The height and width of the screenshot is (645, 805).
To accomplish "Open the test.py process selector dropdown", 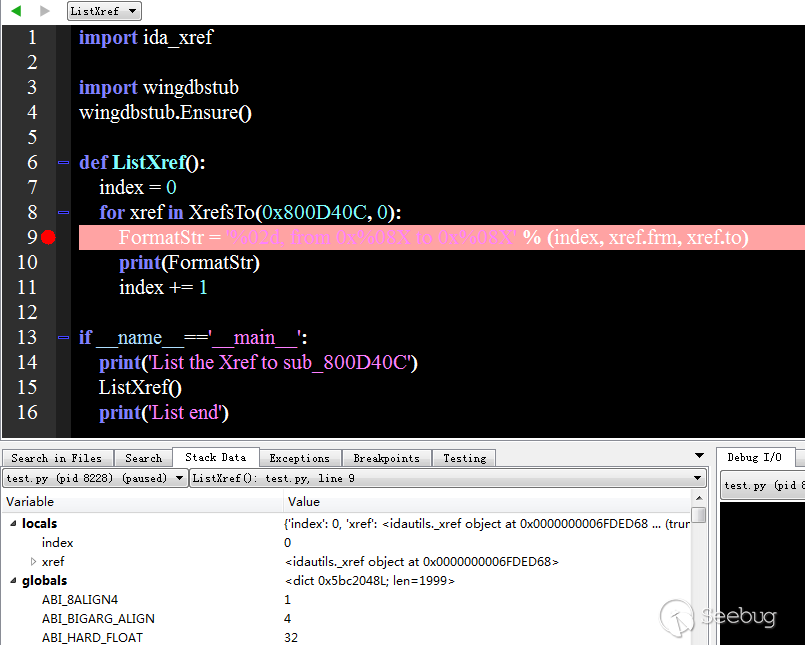I will point(95,478).
